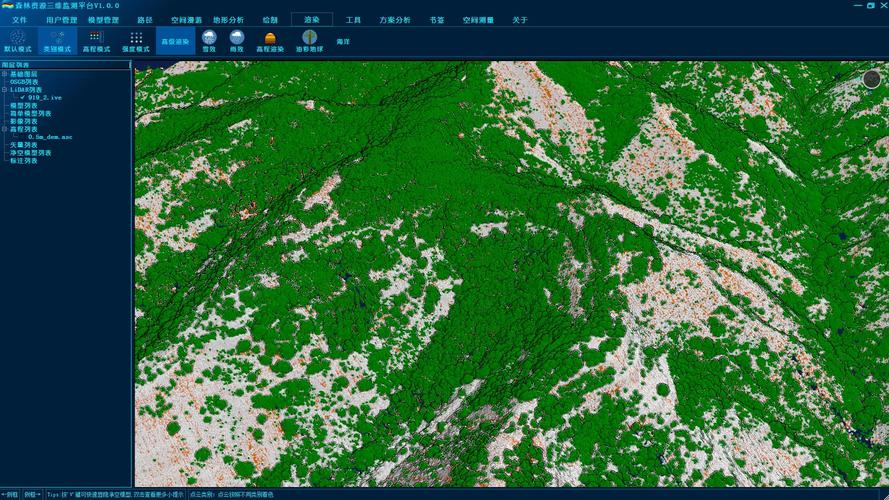Image resolution: width=889 pixels, height=500 pixels.
Task: Choose the 强度模式 intensity mode icon
Action: pos(135,40)
